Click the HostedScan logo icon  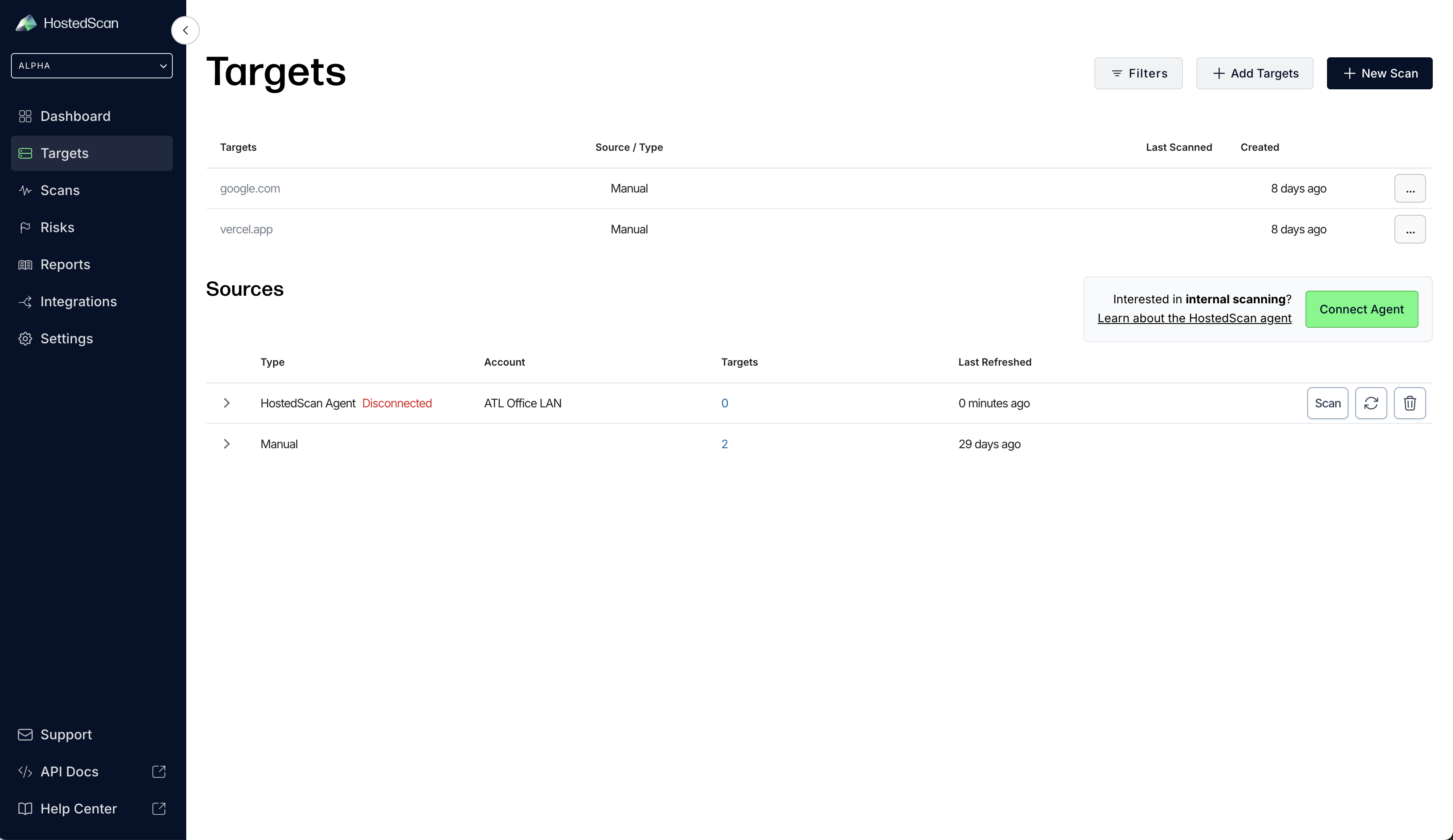coord(26,23)
